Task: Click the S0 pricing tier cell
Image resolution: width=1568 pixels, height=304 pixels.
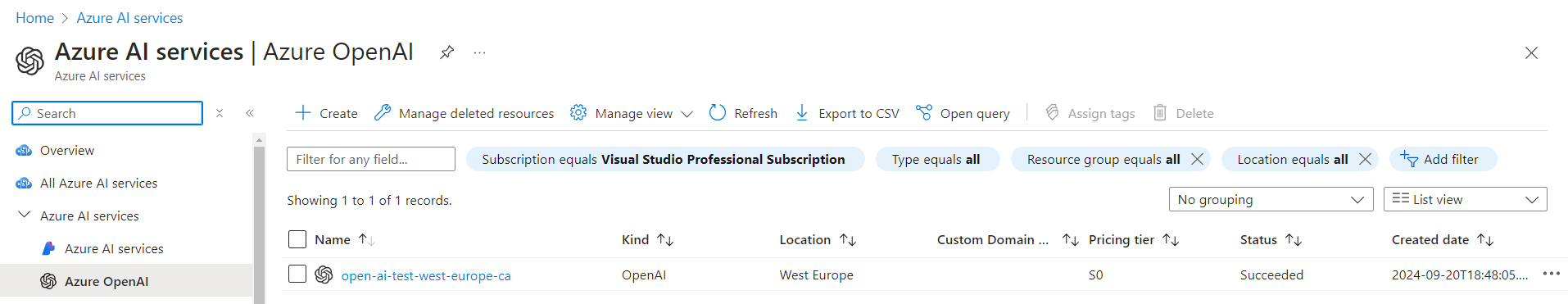Action: [1096, 275]
